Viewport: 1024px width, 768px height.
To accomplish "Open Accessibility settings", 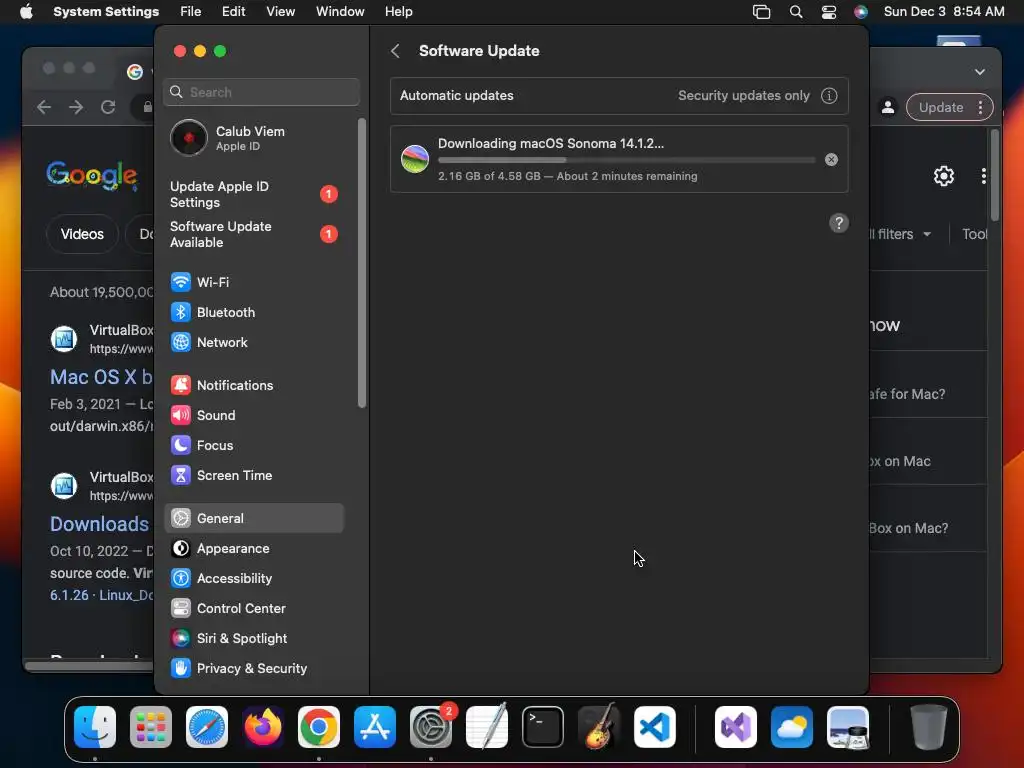I will pos(253,579).
